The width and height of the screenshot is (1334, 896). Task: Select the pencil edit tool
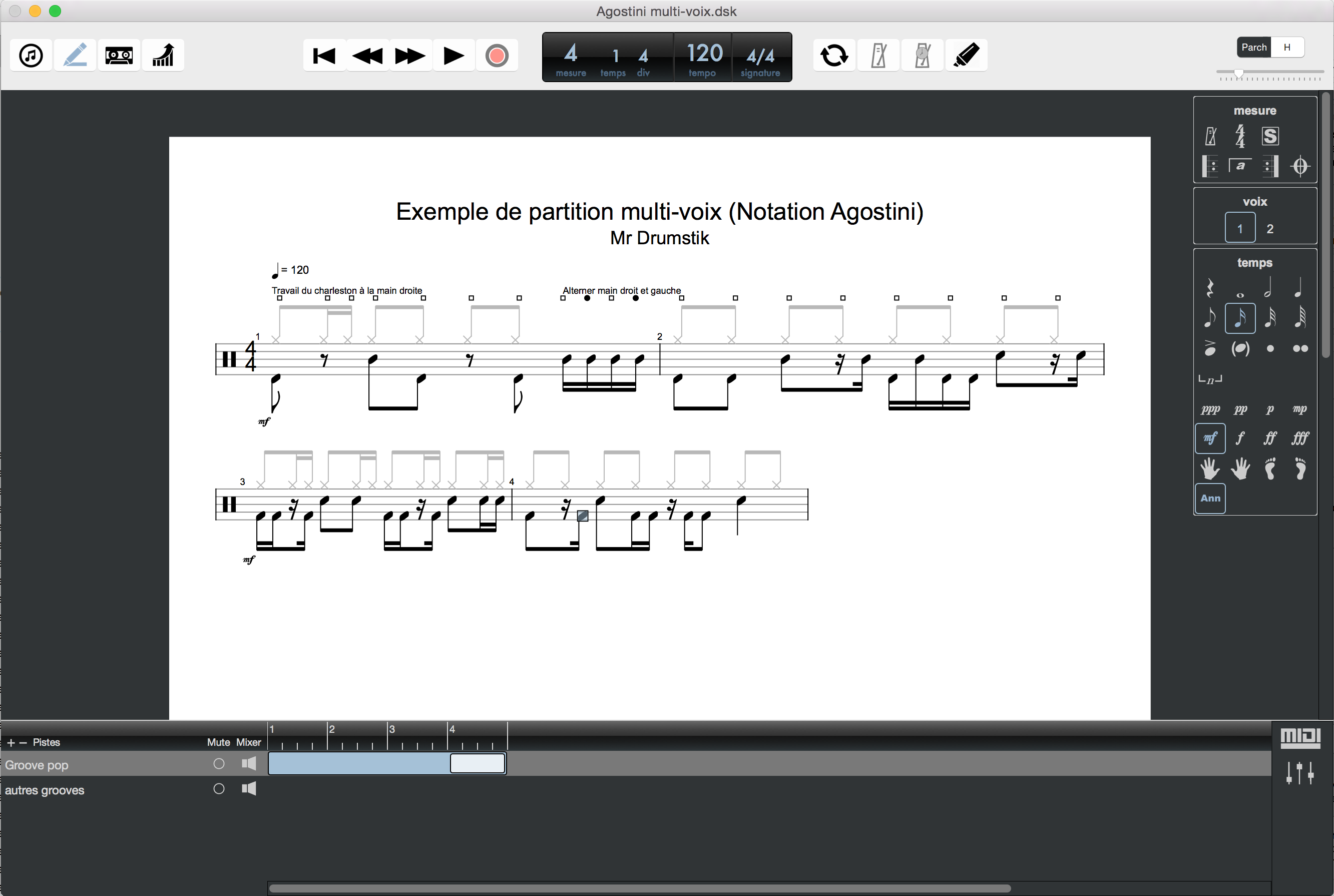point(75,56)
